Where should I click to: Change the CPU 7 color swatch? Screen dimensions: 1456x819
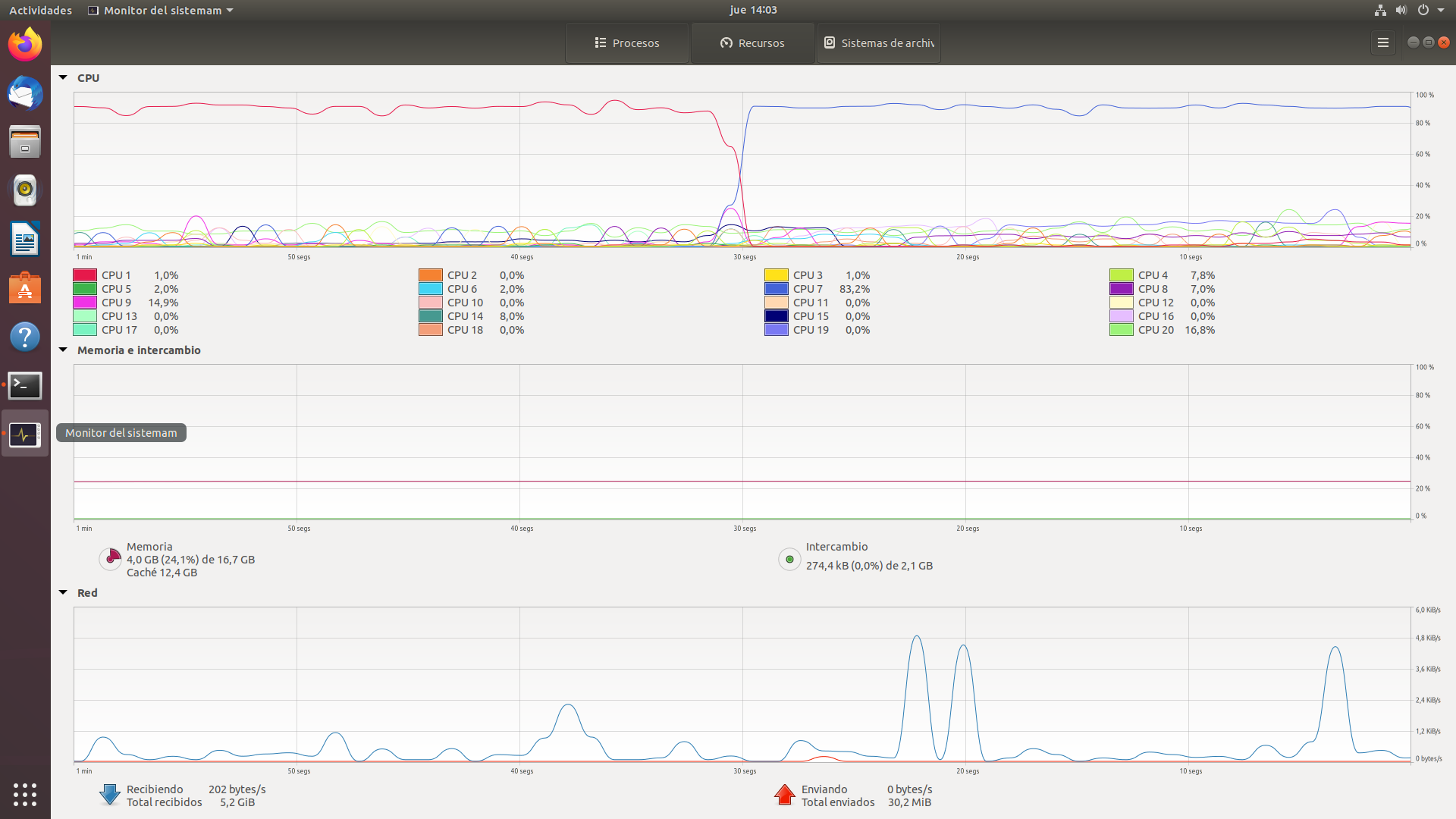pyautogui.click(x=776, y=289)
